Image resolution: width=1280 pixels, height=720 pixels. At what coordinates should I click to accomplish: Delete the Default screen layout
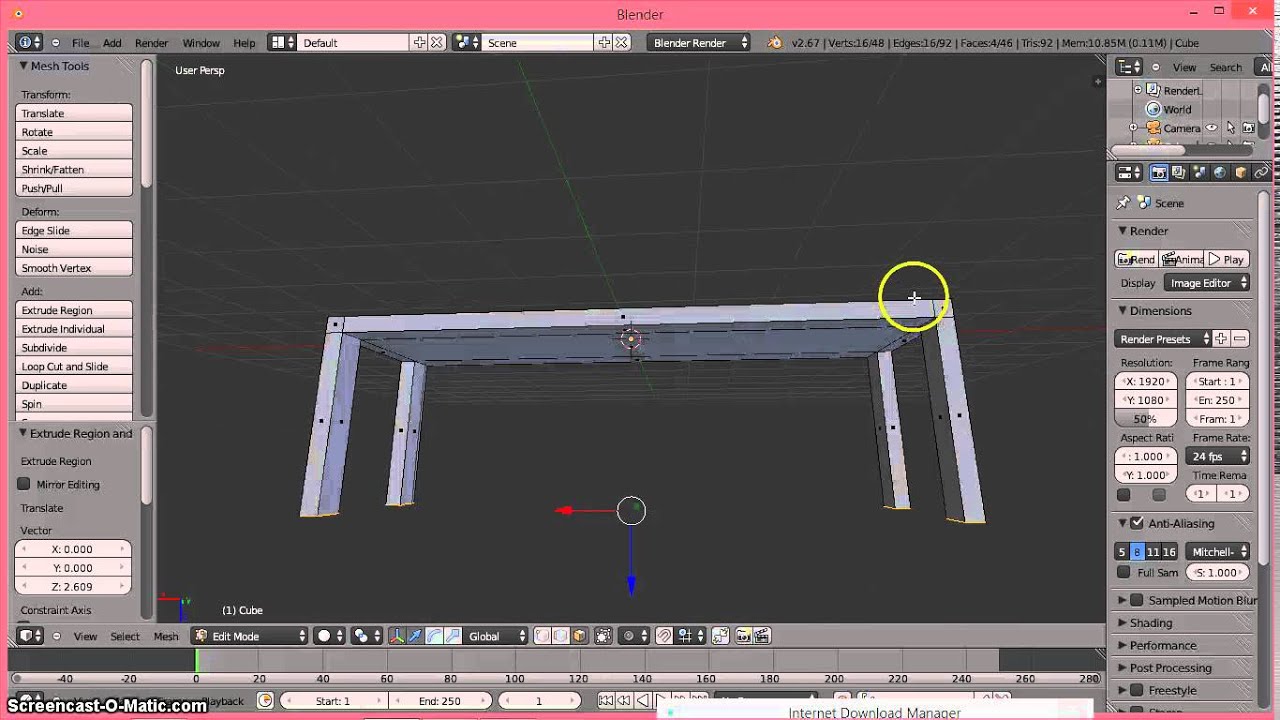(436, 43)
